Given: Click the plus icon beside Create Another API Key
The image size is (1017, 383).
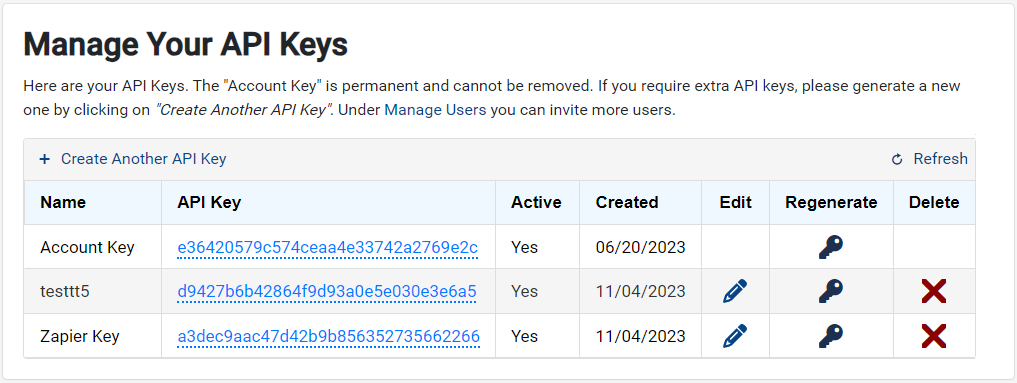Looking at the screenshot, I should coord(44,159).
